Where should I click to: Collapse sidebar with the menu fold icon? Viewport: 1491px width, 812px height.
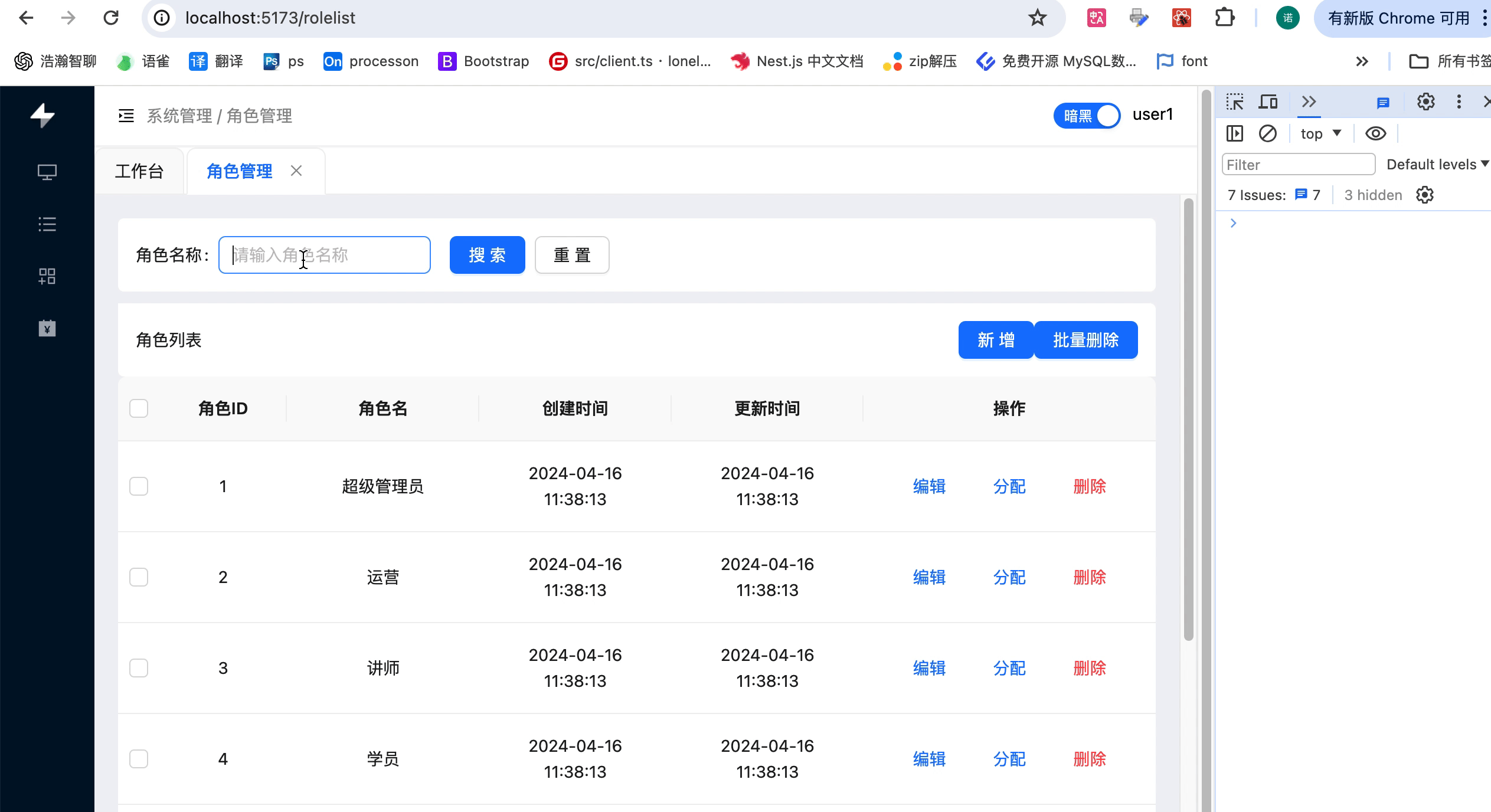coord(126,116)
